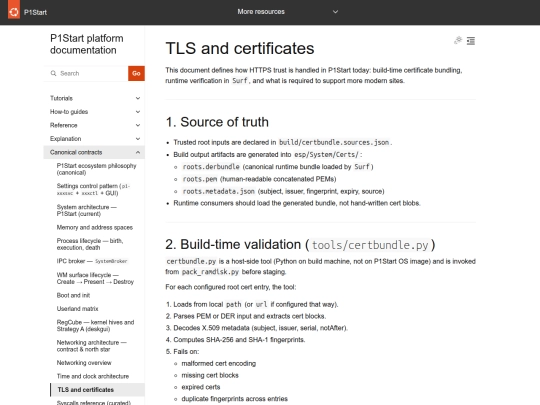Click 'Computes SHA-256 and SHA-1 fingerprints' line

point(239,340)
